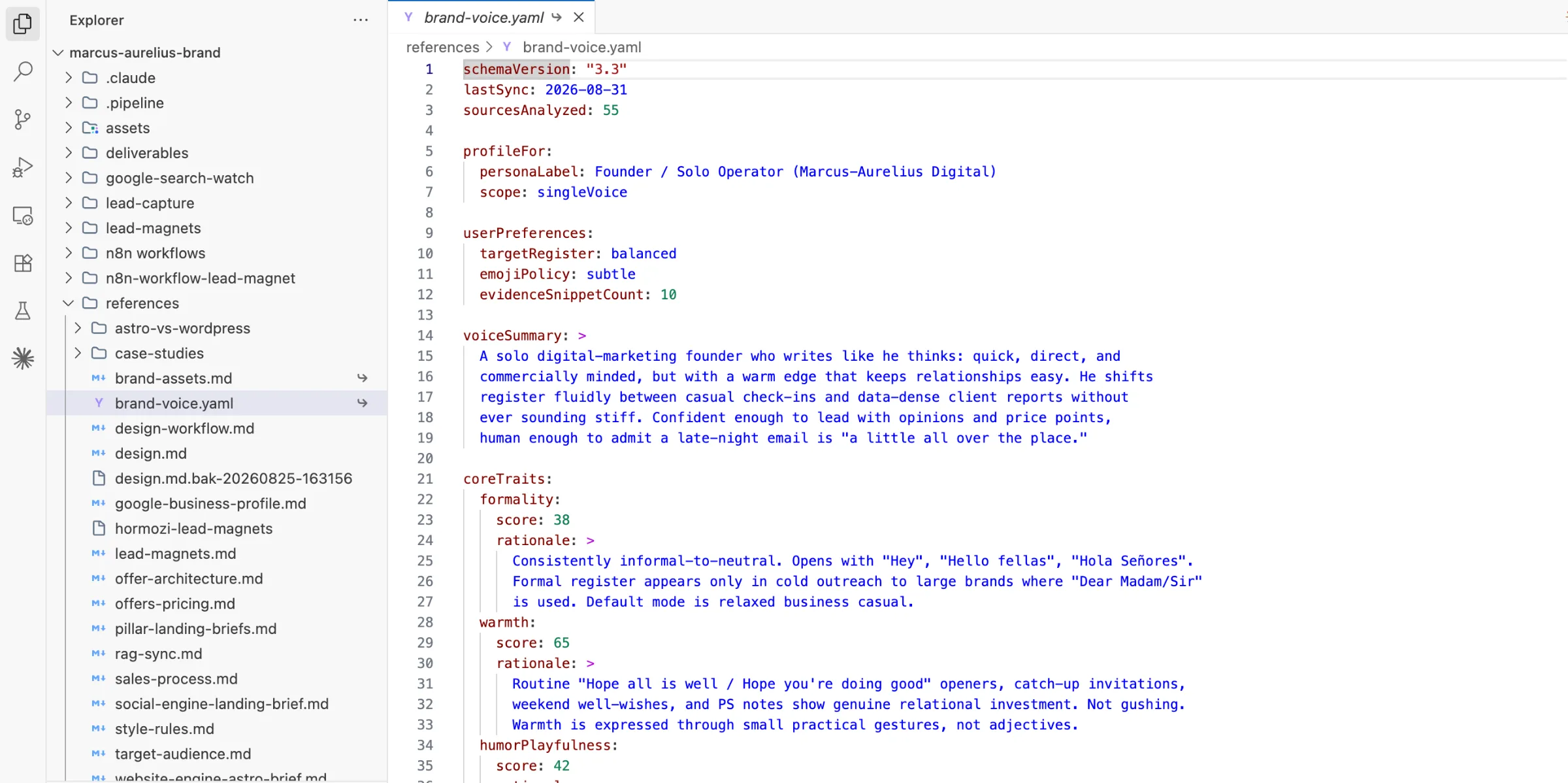
Task: Expand the .pipeline folder
Action: (x=69, y=103)
